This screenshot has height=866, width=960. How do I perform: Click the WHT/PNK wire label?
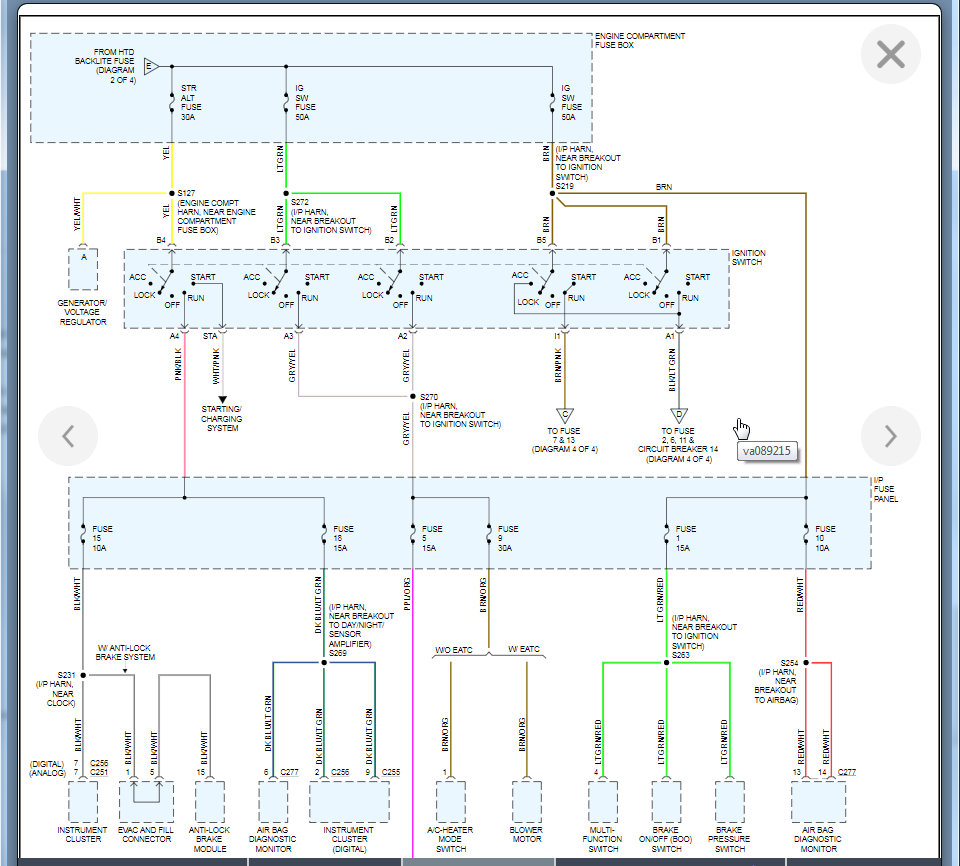tap(216, 366)
